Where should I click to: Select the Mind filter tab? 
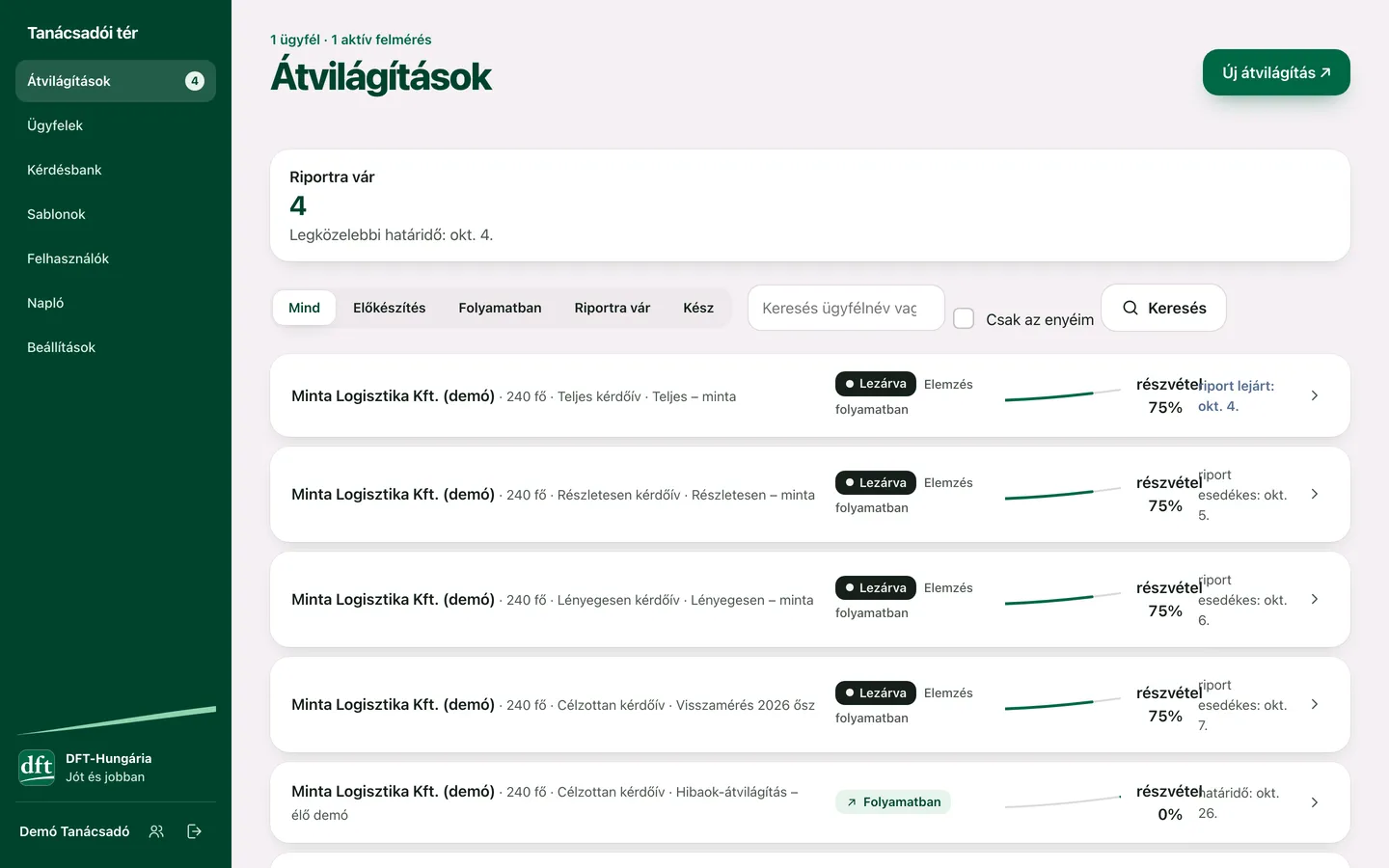[304, 308]
